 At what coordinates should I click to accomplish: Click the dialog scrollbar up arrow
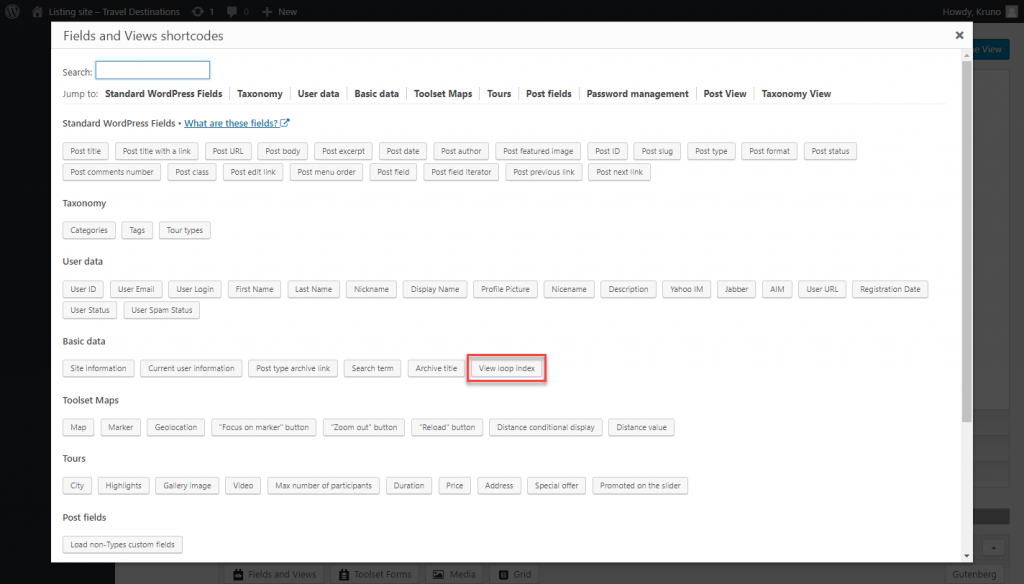(967, 55)
